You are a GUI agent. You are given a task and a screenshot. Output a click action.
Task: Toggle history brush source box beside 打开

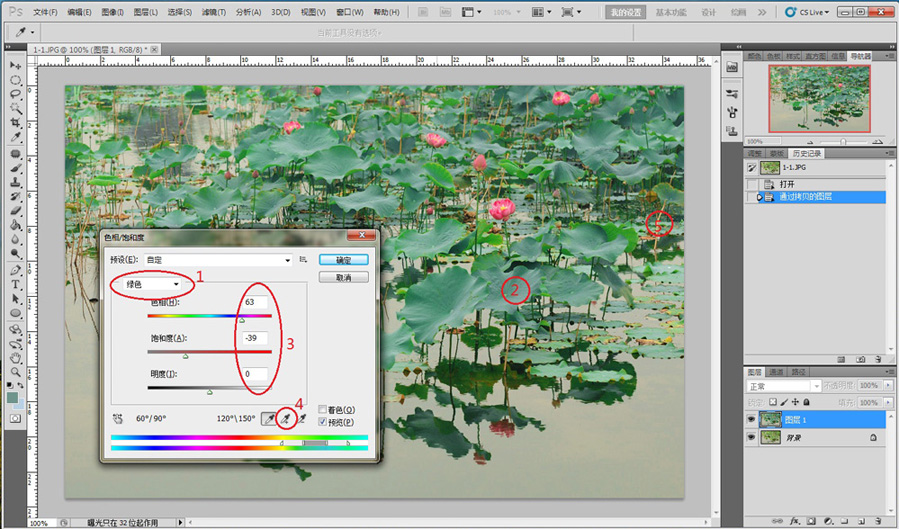[x=752, y=184]
